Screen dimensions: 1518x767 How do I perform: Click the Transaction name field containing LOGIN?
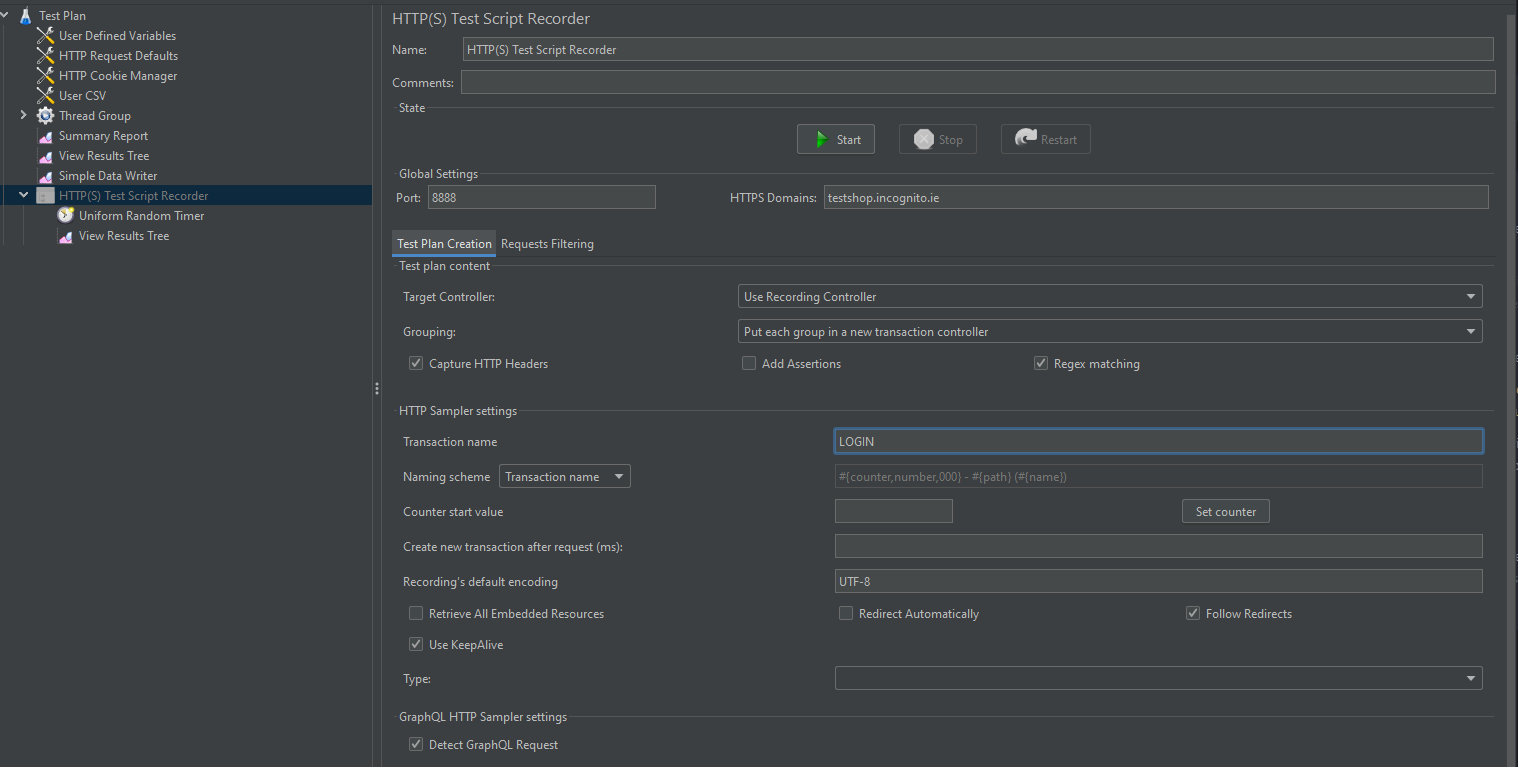tap(1159, 441)
